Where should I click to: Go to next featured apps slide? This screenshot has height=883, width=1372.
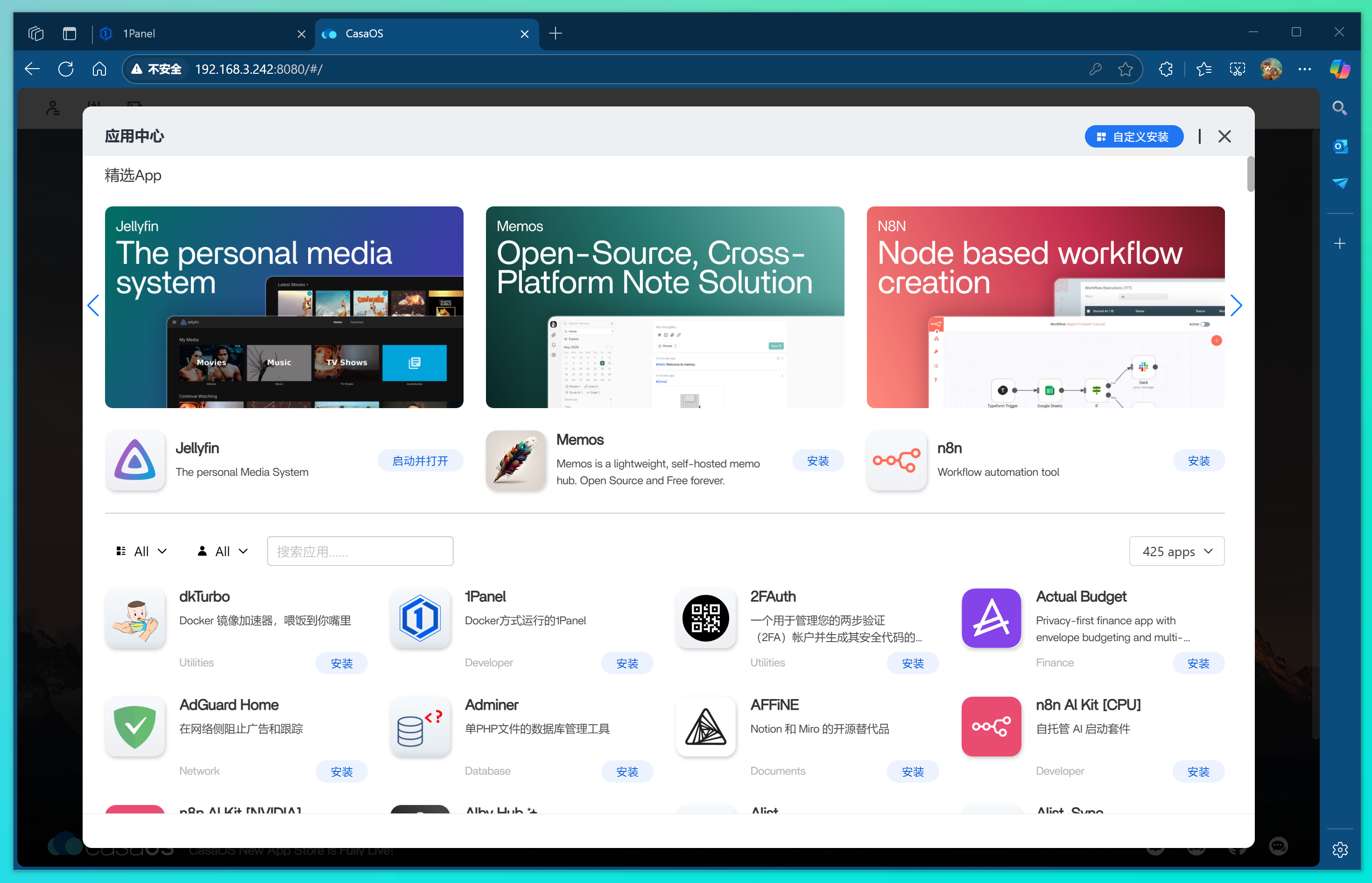1236,305
